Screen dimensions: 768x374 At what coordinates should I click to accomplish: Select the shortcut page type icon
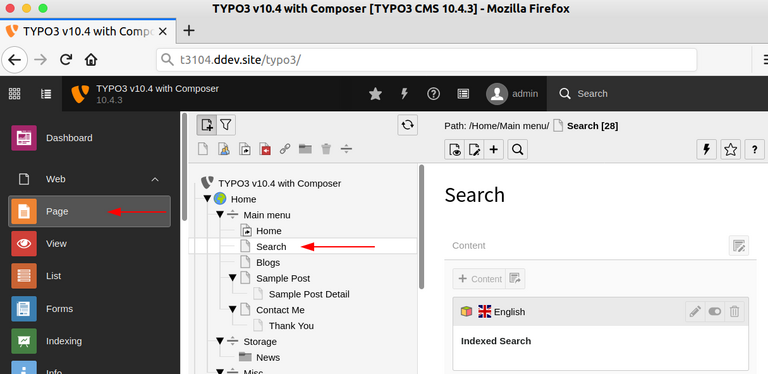[x=244, y=149]
